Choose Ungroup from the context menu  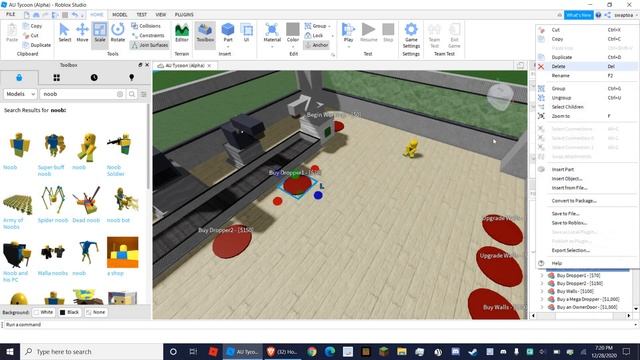[587, 98]
